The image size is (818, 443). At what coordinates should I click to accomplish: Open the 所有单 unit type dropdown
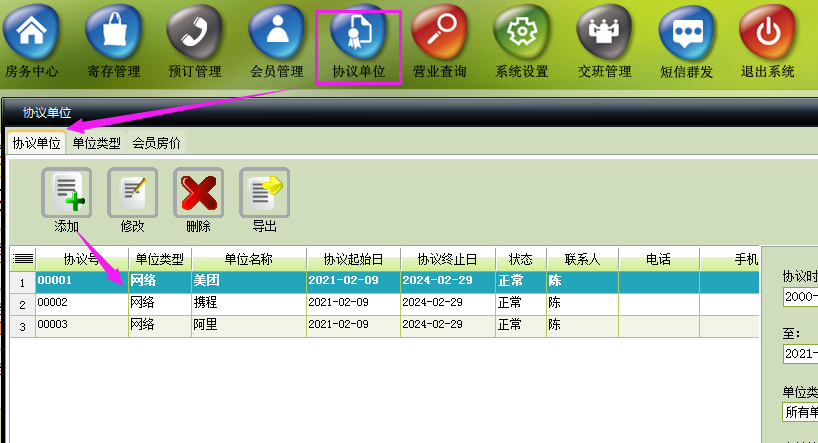[800, 412]
